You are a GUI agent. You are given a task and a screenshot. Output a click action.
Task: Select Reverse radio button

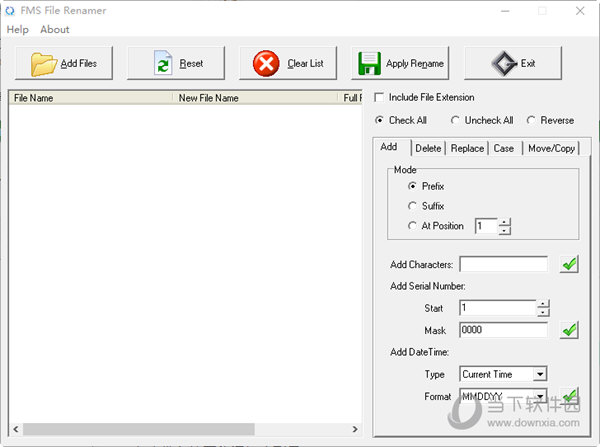point(531,120)
